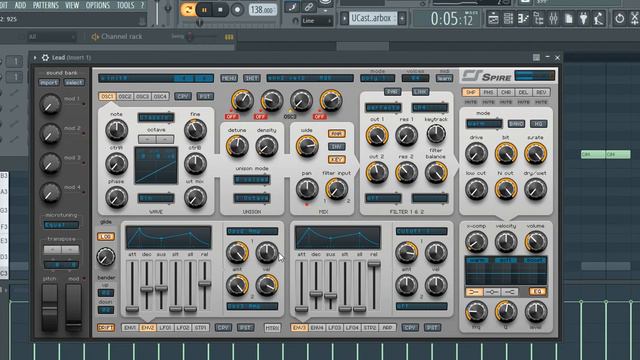Click the Spire MENU button
Viewport: 640px width, 360px height.
[x=229, y=78]
